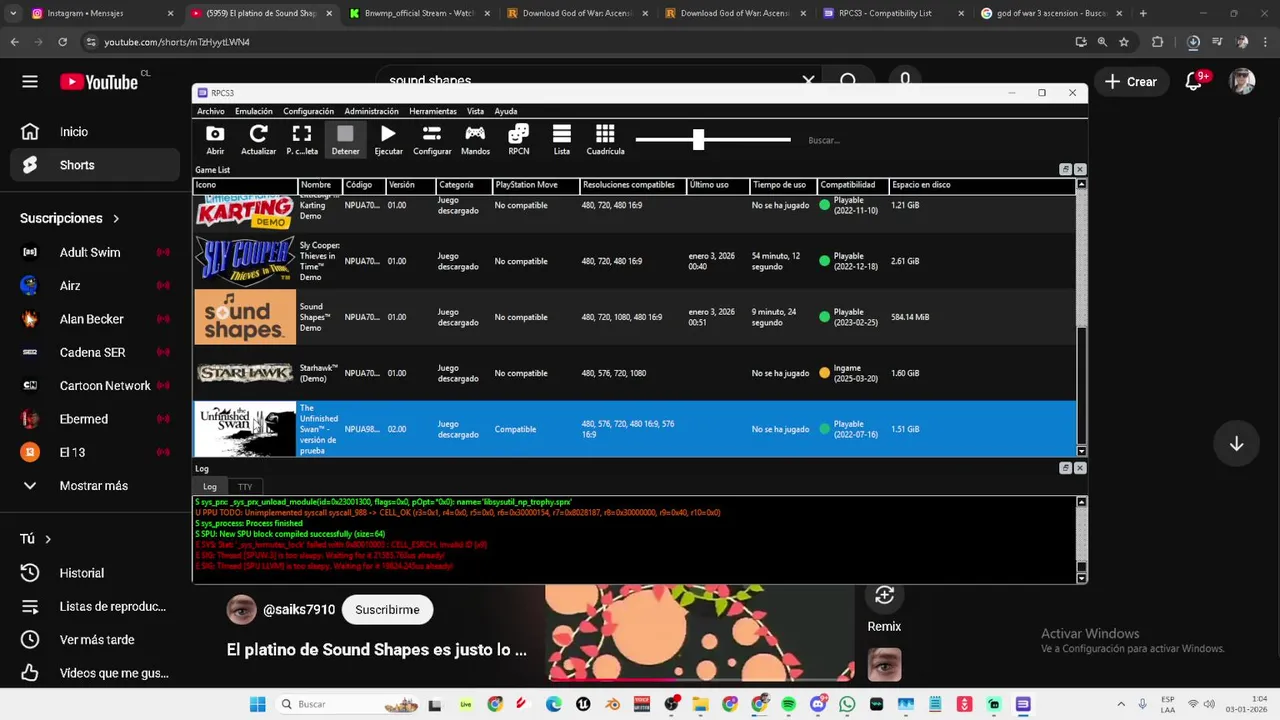Sort game list by Nombre column header
The width and height of the screenshot is (1280, 720).
coord(320,185)
